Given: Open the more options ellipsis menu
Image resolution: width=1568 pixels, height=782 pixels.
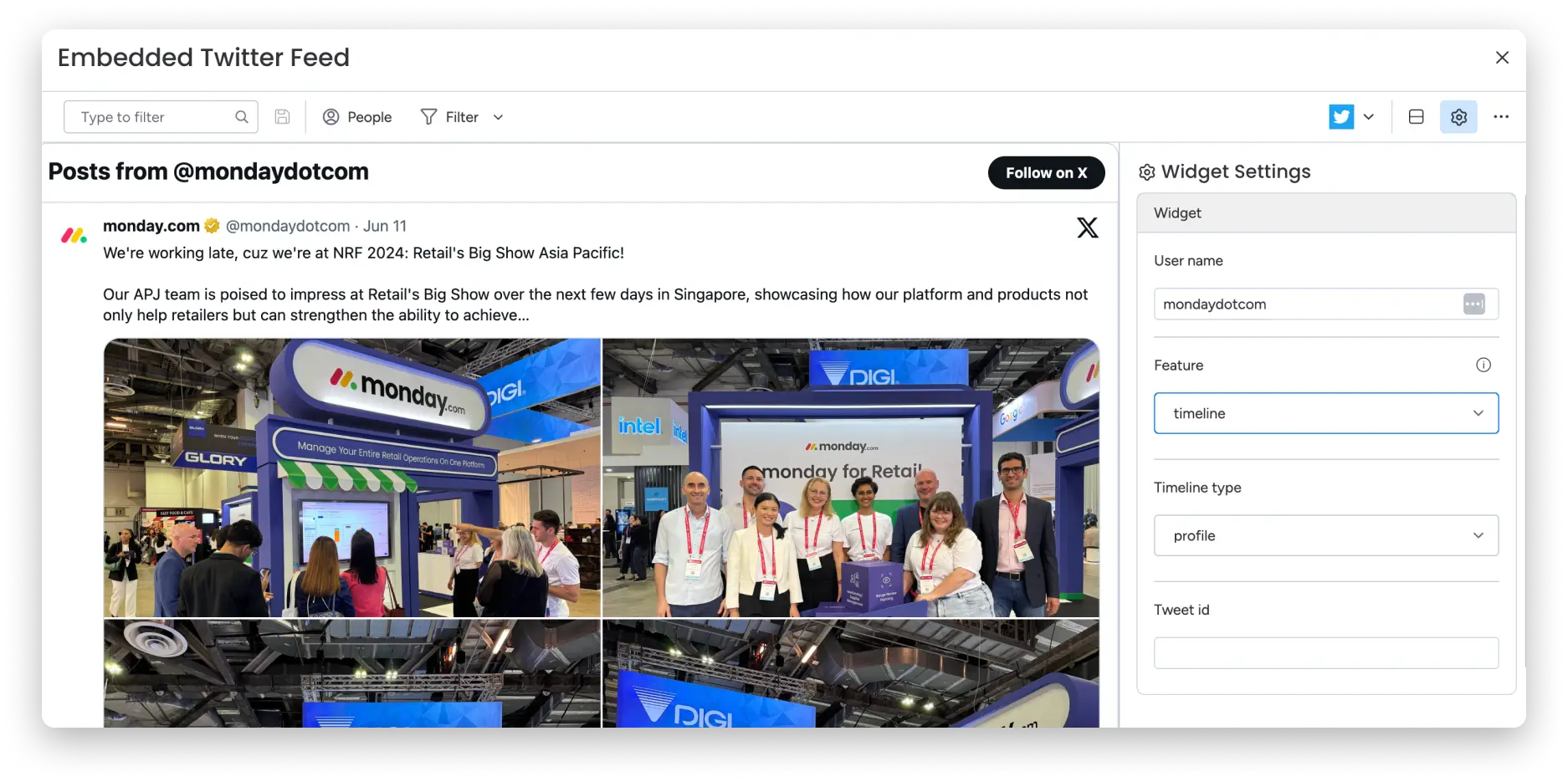Looking at the screenshot, I should [1501, 117].
